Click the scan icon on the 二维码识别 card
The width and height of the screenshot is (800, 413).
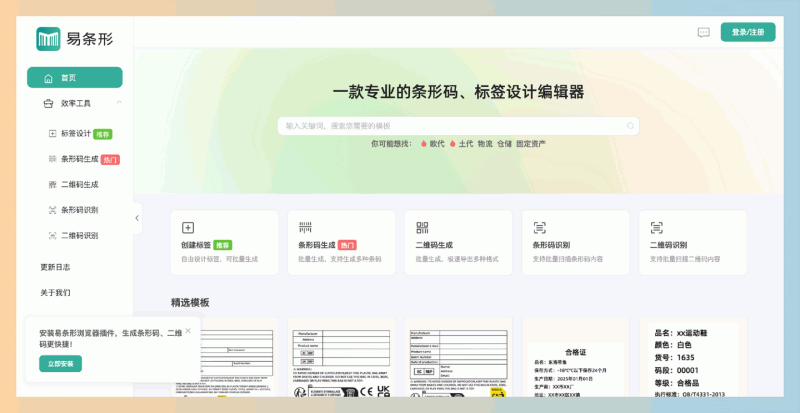657,228
